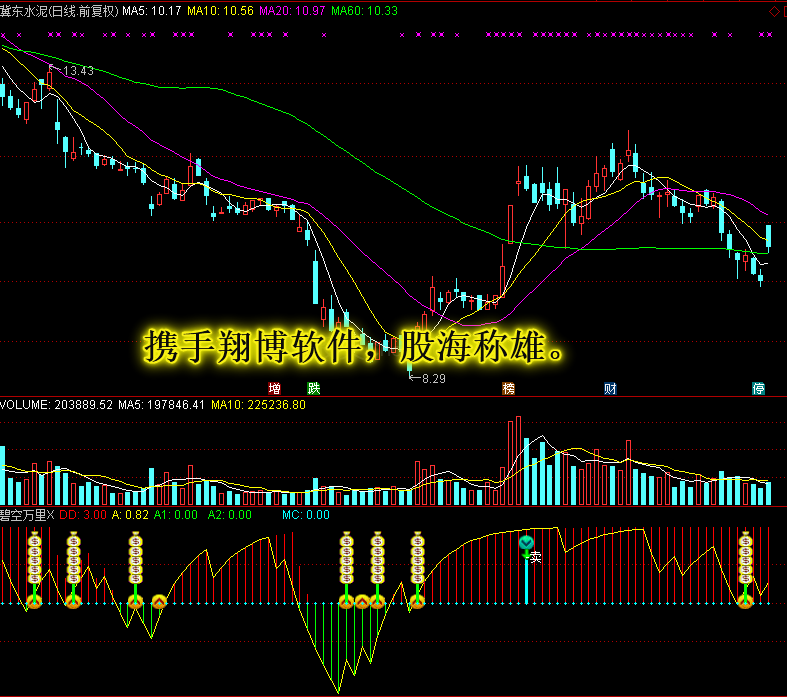Click the green 跌 event marker
This screenshot has width=787, height=697.
point(314,388)
